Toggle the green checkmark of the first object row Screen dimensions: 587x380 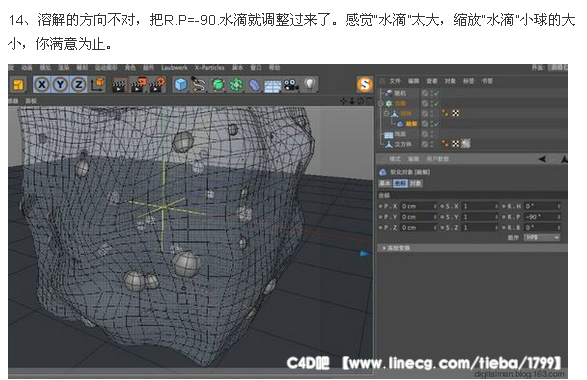tap(436, 93)
